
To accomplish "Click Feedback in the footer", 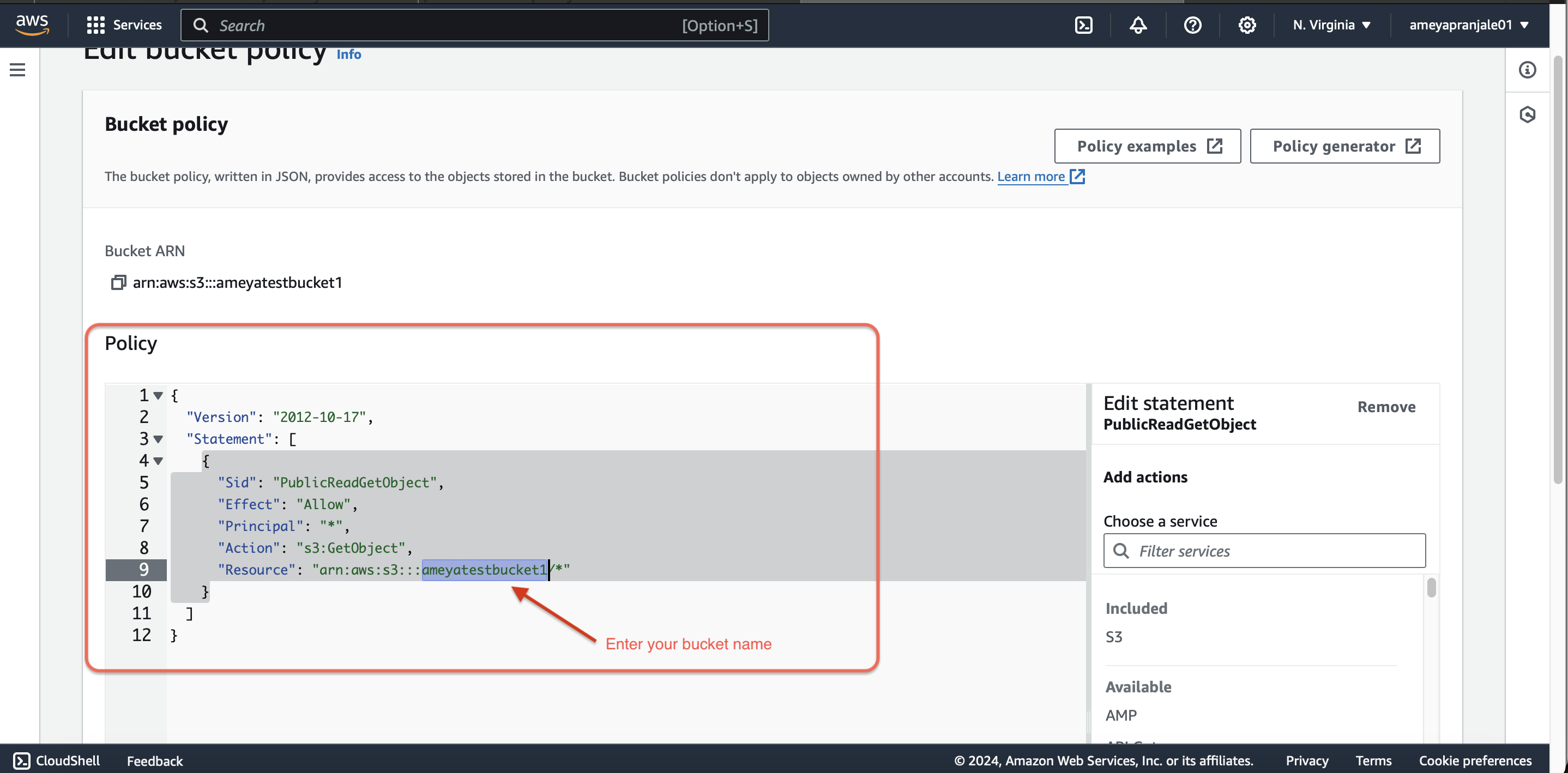I will pos(155,761).
